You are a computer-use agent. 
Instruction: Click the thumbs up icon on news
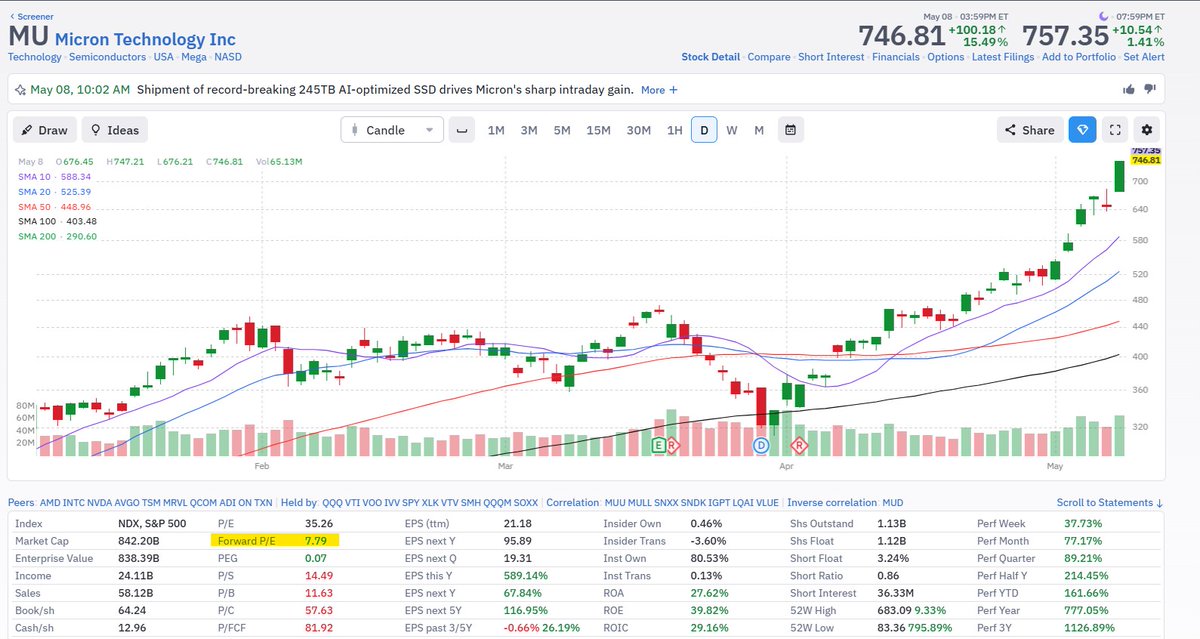pos(1129,90)
